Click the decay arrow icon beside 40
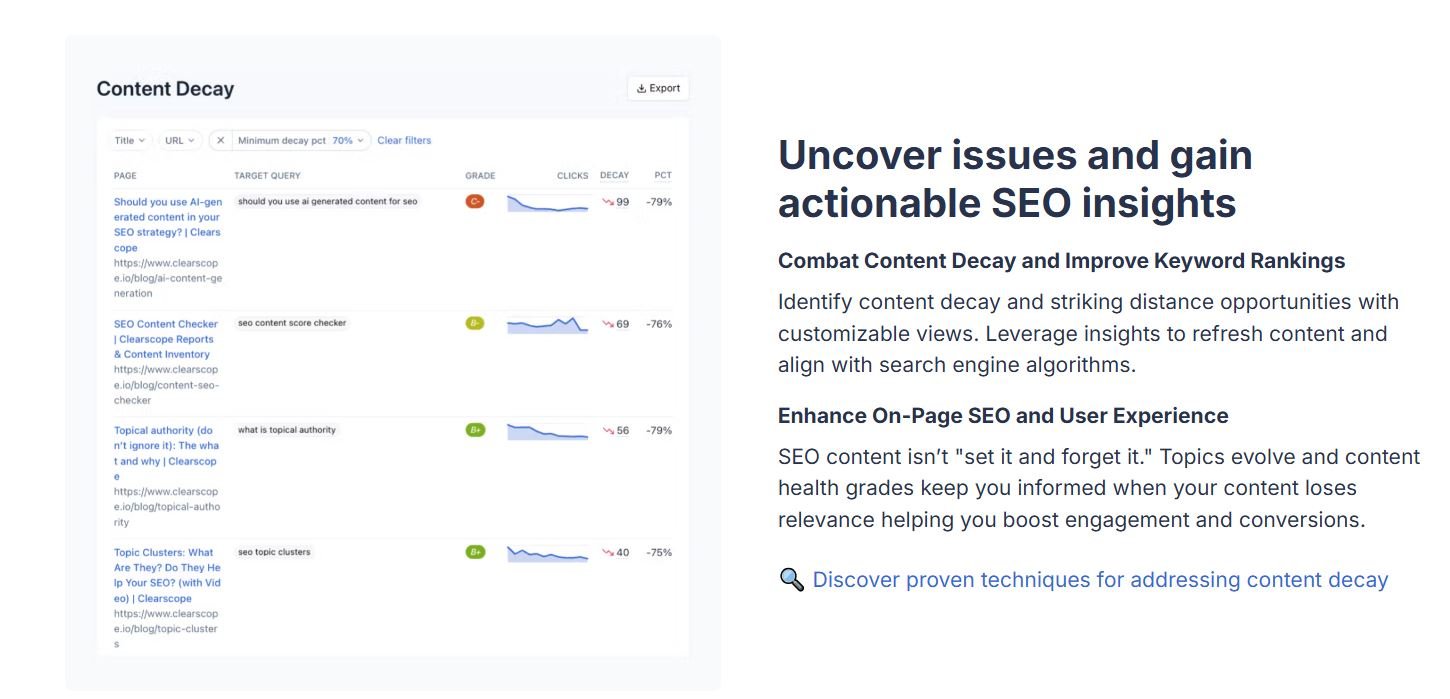 coord(607,553)
